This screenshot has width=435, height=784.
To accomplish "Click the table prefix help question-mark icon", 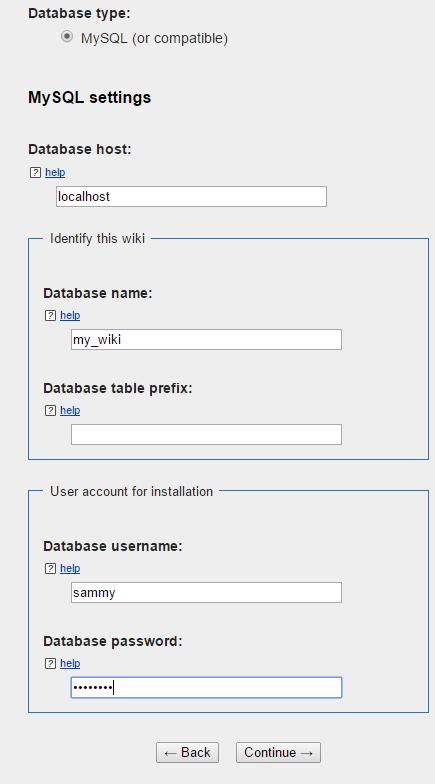I will coord(50,410).
